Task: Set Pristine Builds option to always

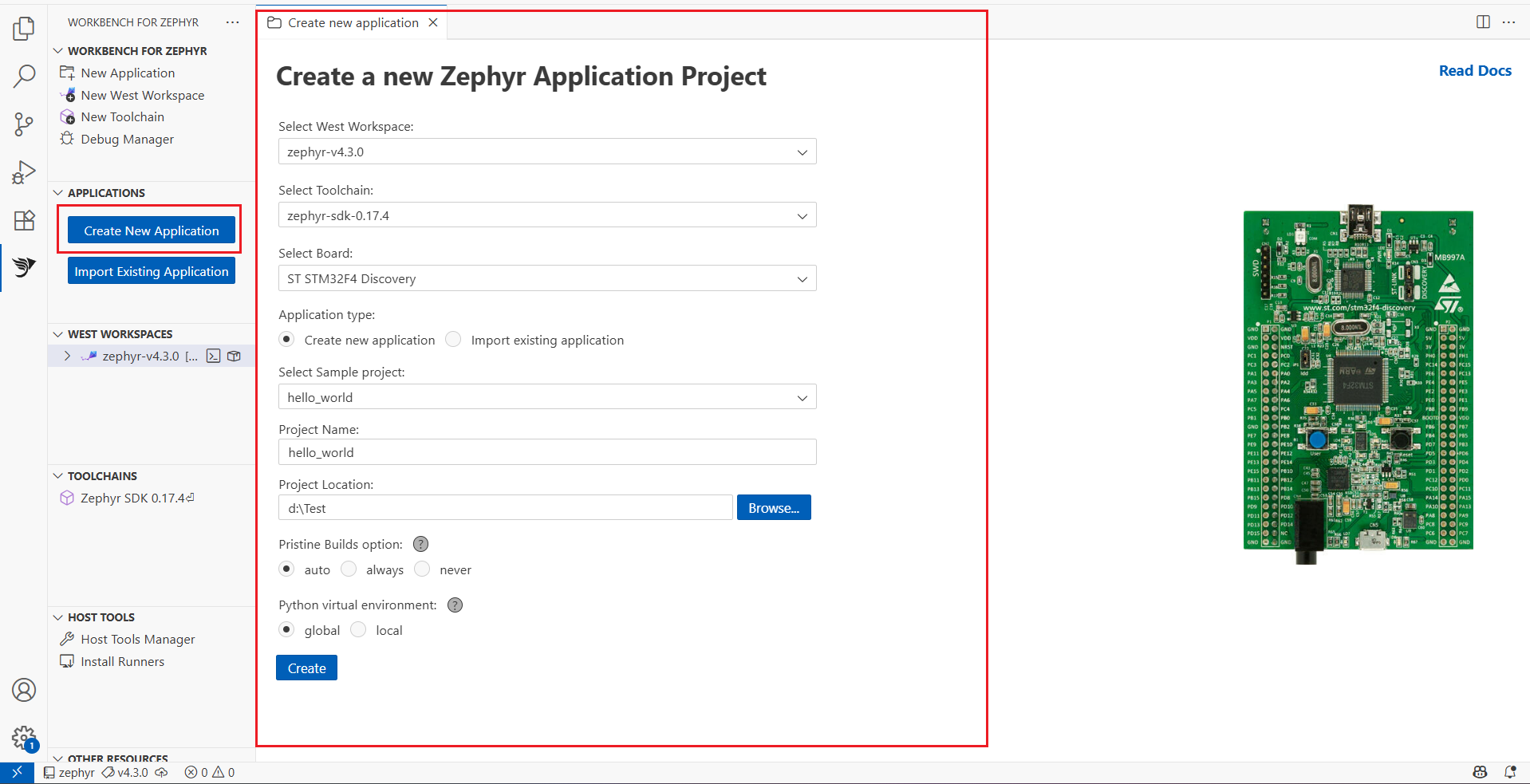Action: 348,569
